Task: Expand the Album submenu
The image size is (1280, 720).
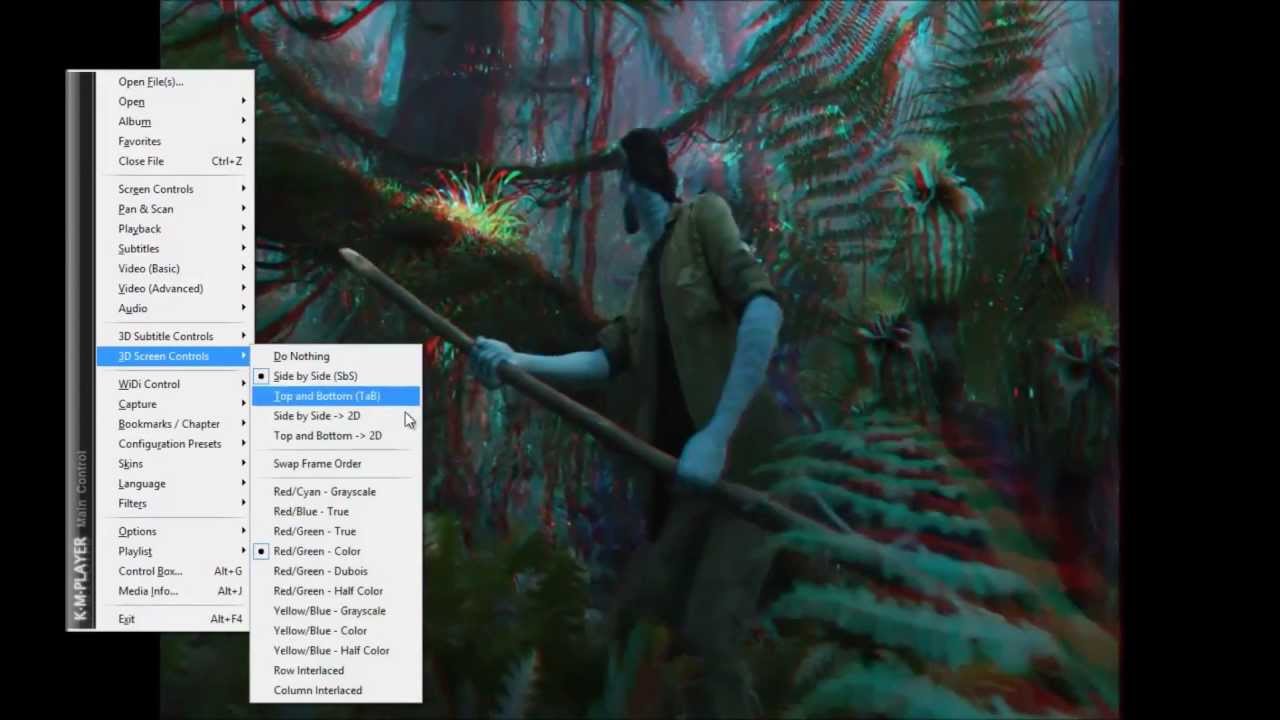Action: click(174, 122)
